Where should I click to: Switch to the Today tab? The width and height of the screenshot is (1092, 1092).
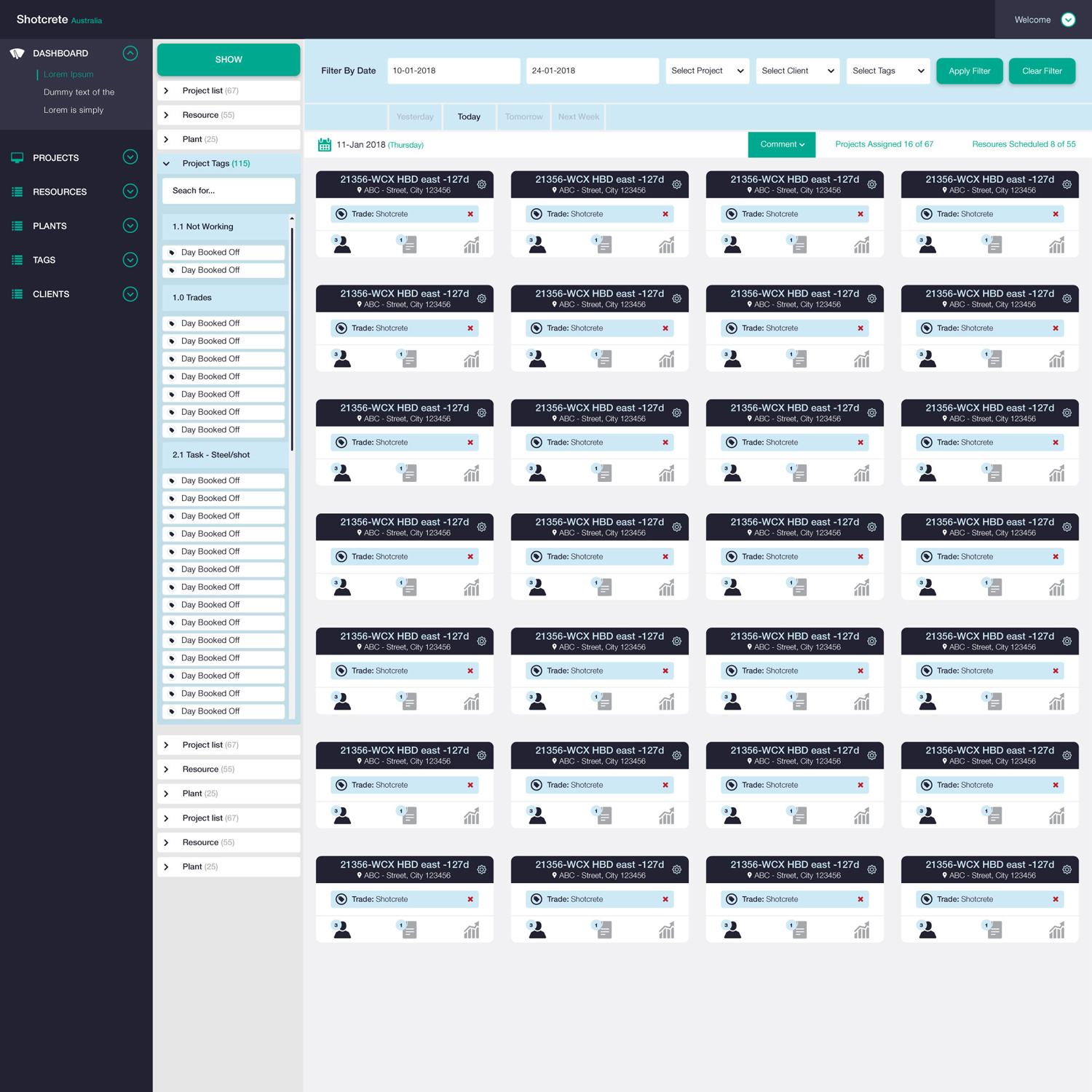(x=469, y=117)
